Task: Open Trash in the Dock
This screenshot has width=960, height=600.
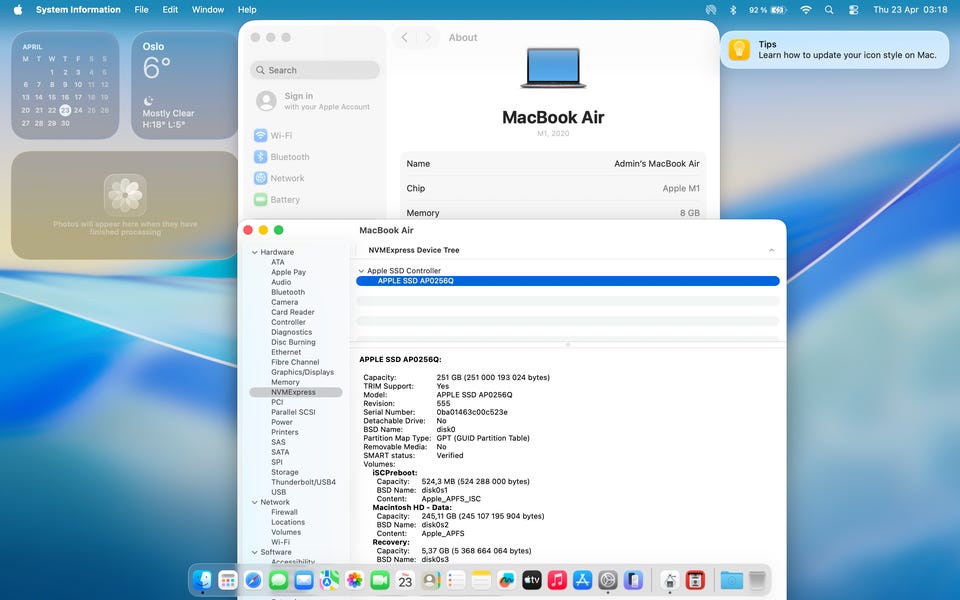Action: click(x=757, y=579)
